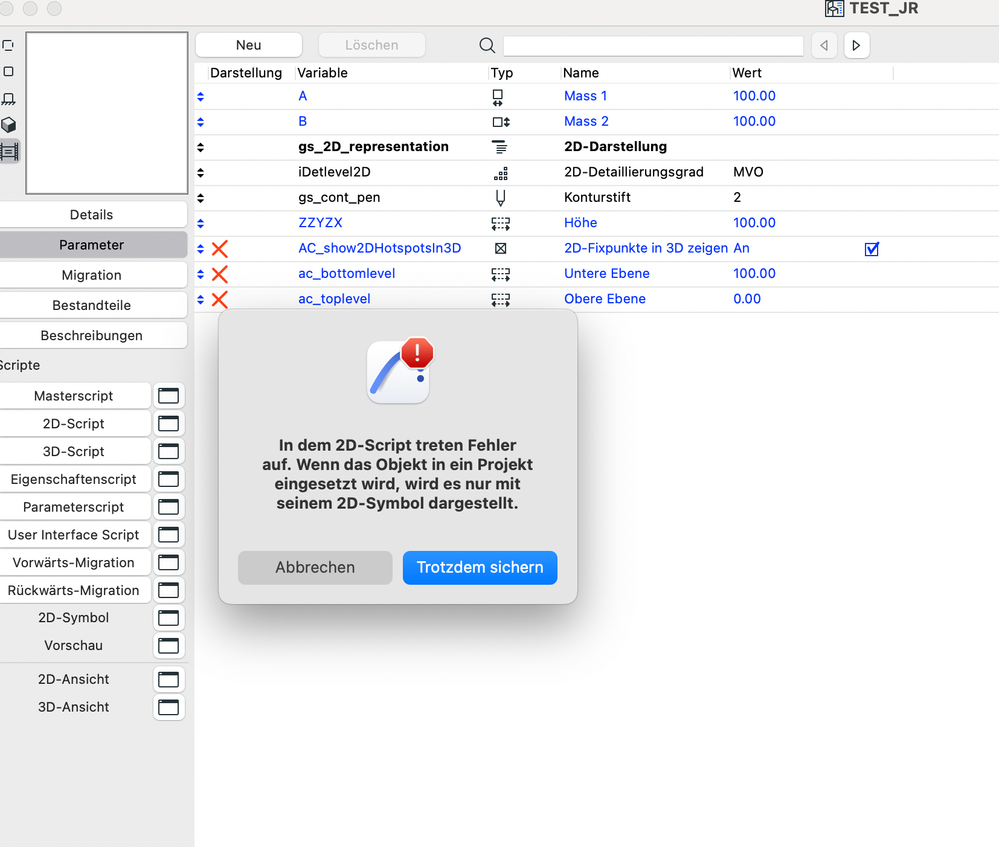This screenshot has width=999, height=847.
Task: Open User Interface Script window icon
Action: [168, 535]
